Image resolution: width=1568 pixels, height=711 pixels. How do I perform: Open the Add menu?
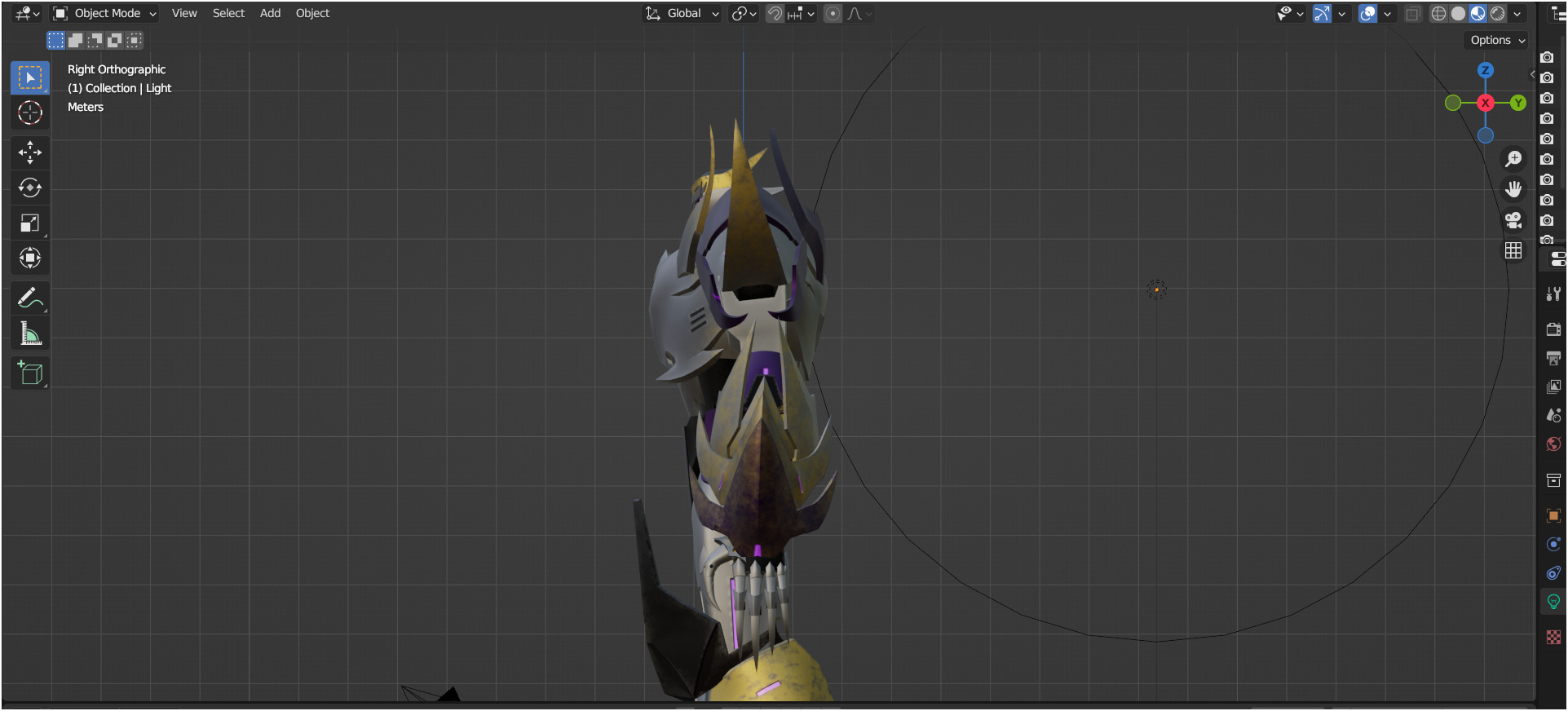pos(270,13)
